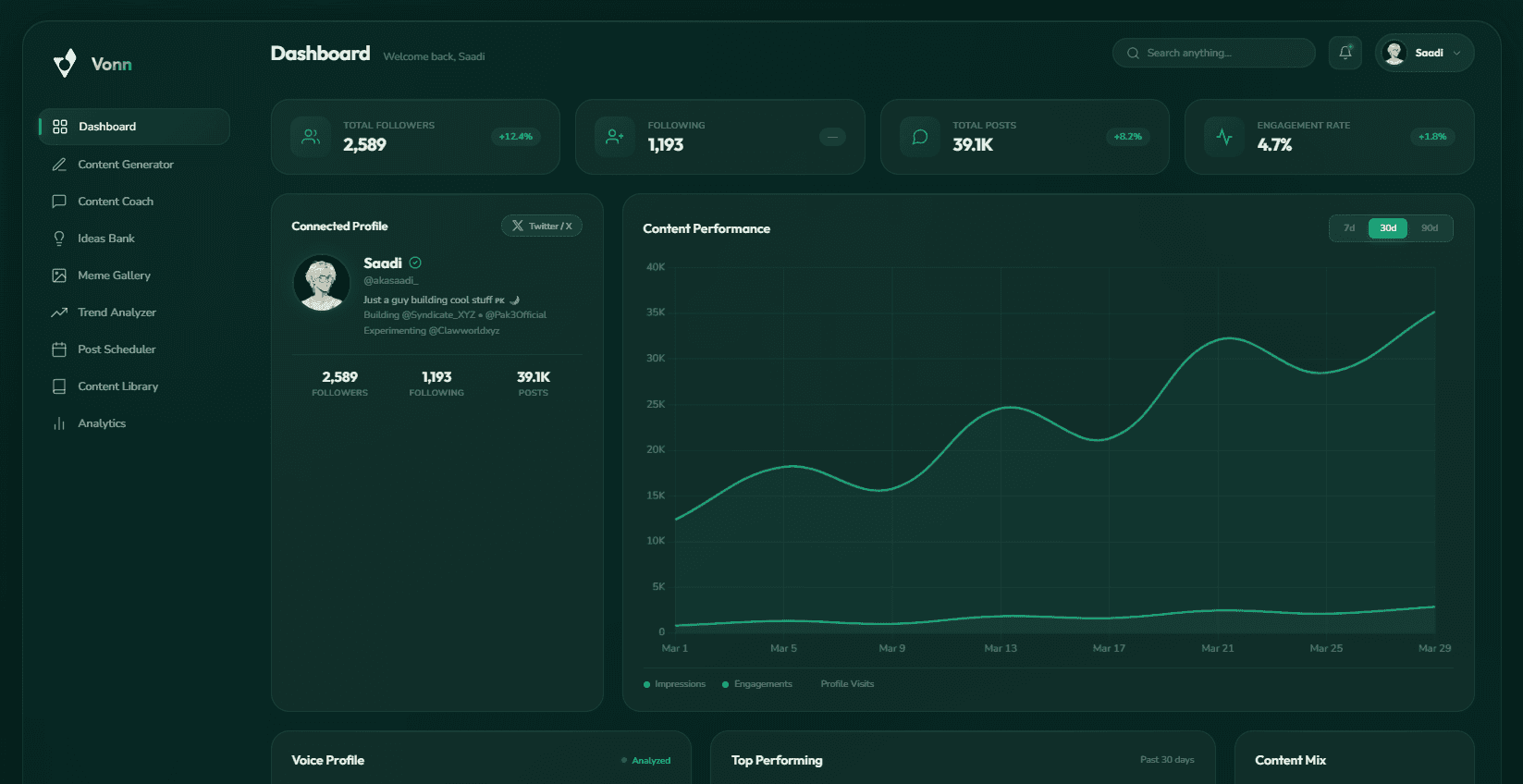Click the Meme Gallery image icon
The height and width of the screenshot is (784, 1523).
59,276
